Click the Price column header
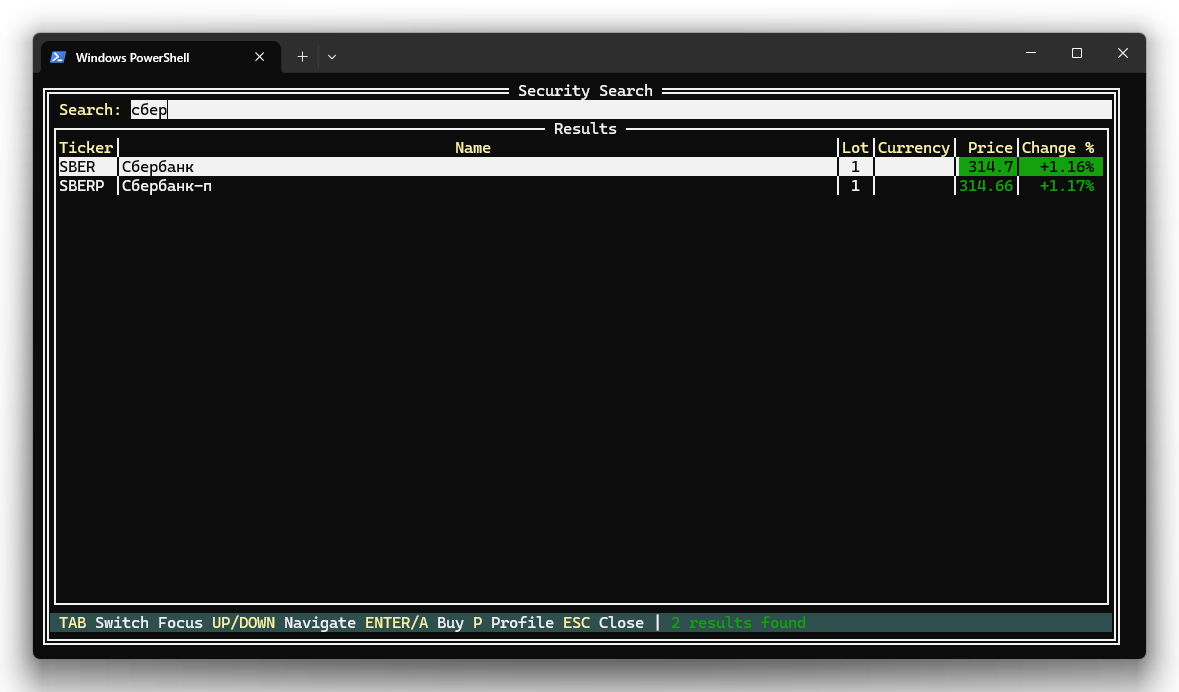The height and width of the screenshot is (692, 1179). [x=990, y=148]
